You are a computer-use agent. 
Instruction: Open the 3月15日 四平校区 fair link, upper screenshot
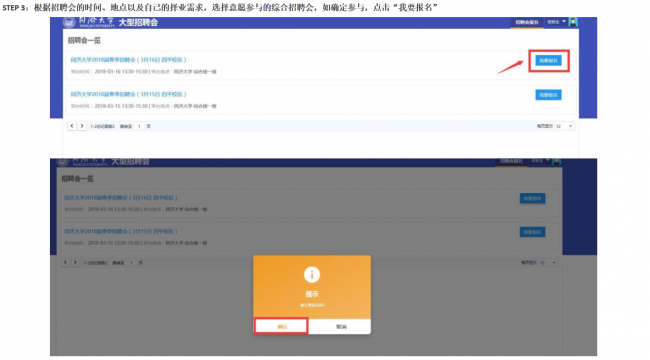click(128, 94)
